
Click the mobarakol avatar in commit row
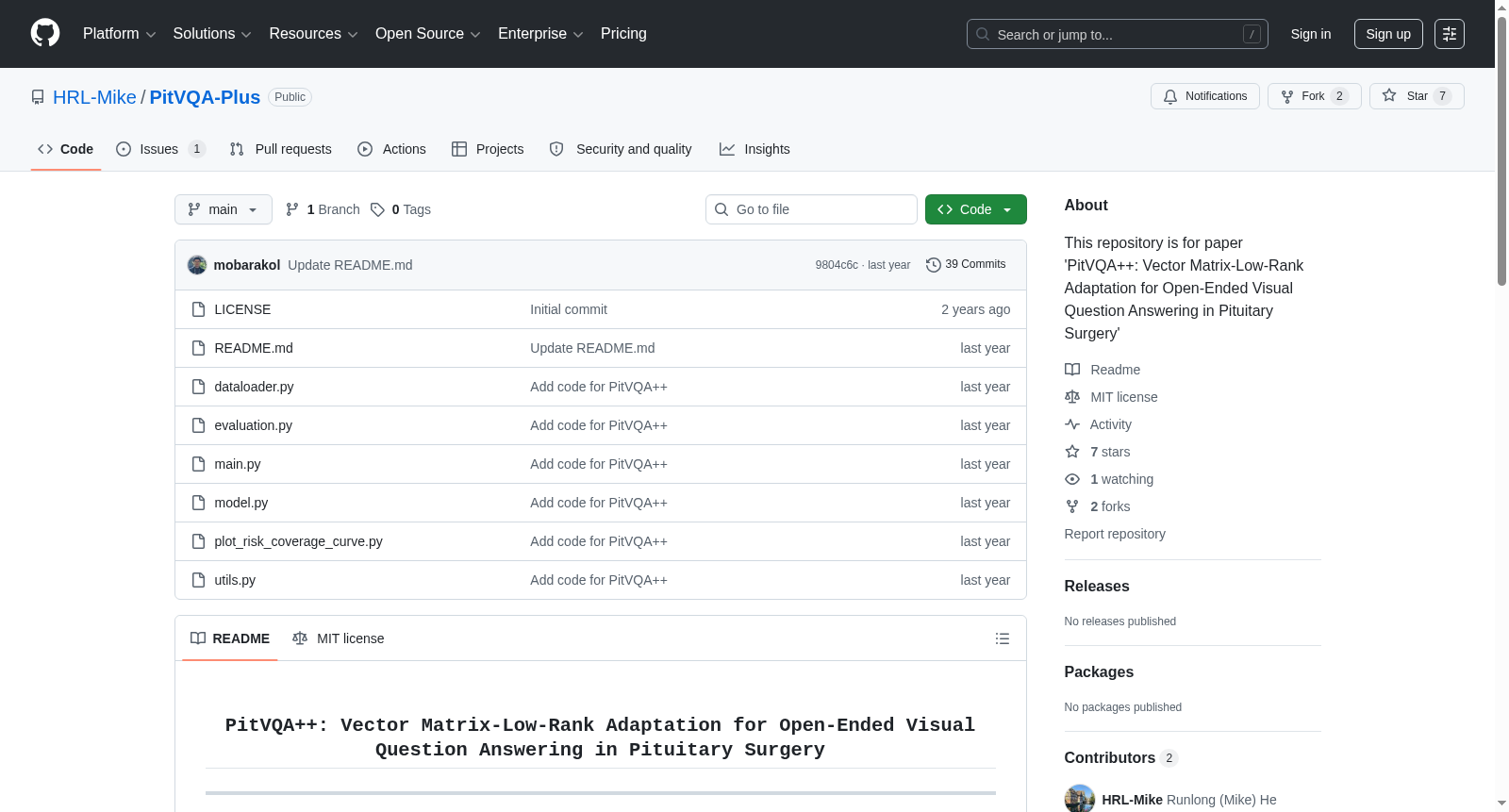197,265
